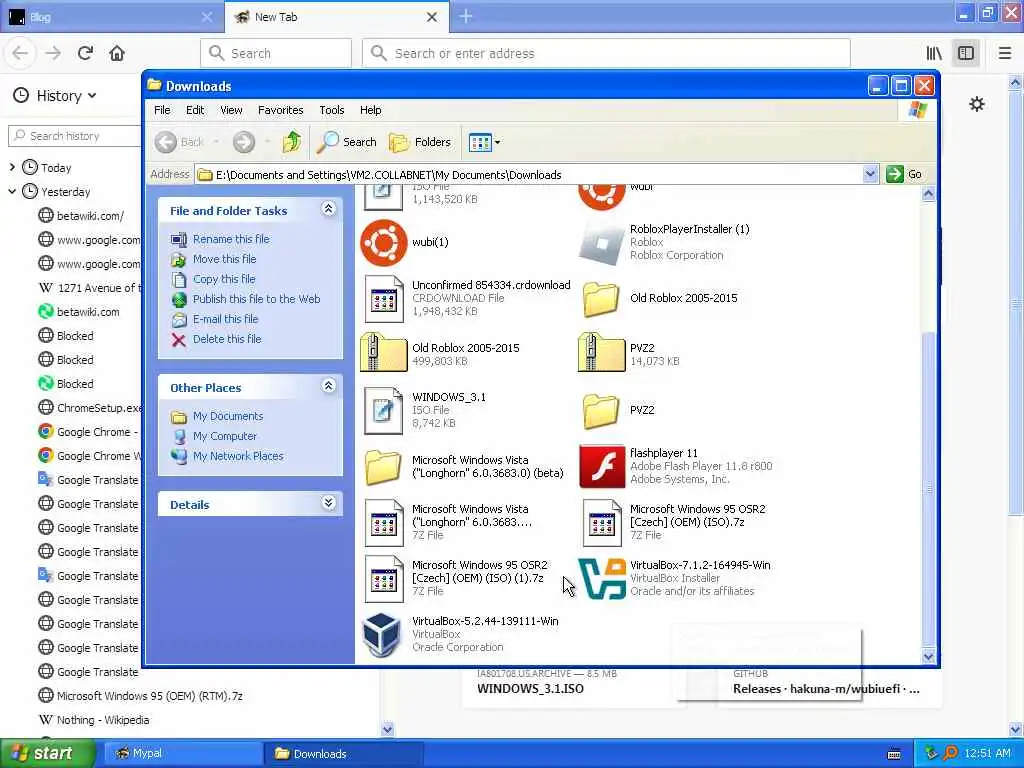
Task: Click the browser reload icon
Action: coord(85,53)
